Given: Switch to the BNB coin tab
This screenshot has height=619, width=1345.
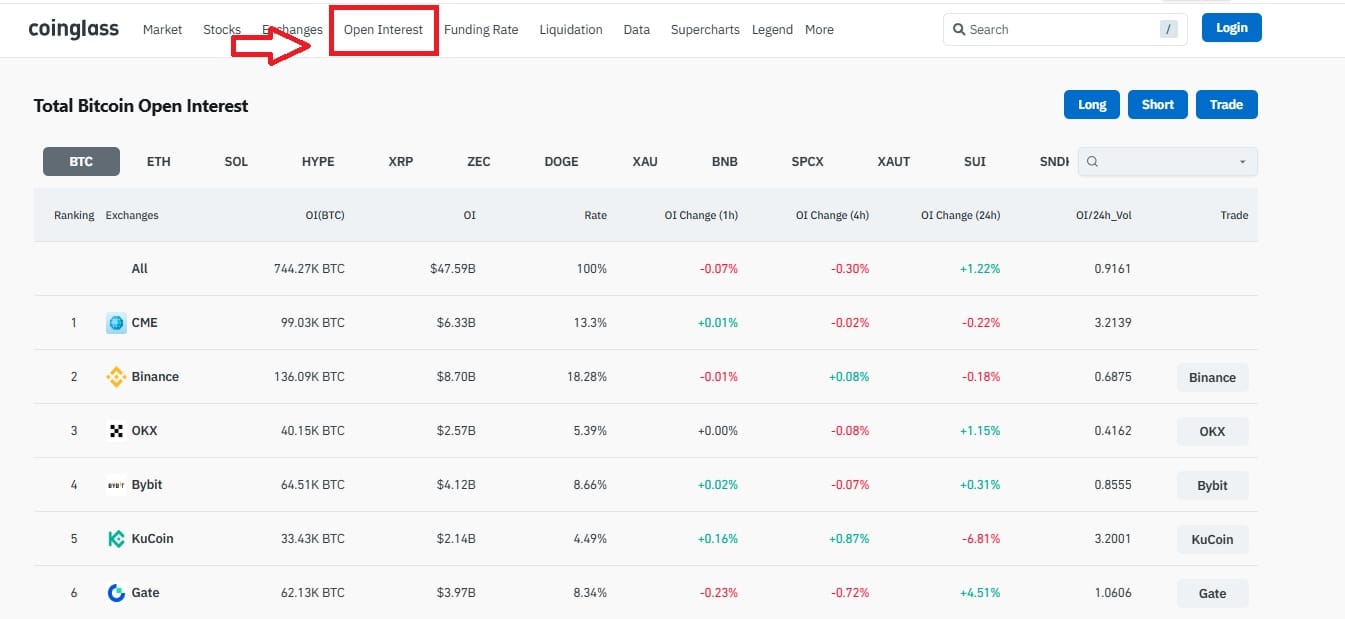Looking at the screenshot, I should (725, 162).
